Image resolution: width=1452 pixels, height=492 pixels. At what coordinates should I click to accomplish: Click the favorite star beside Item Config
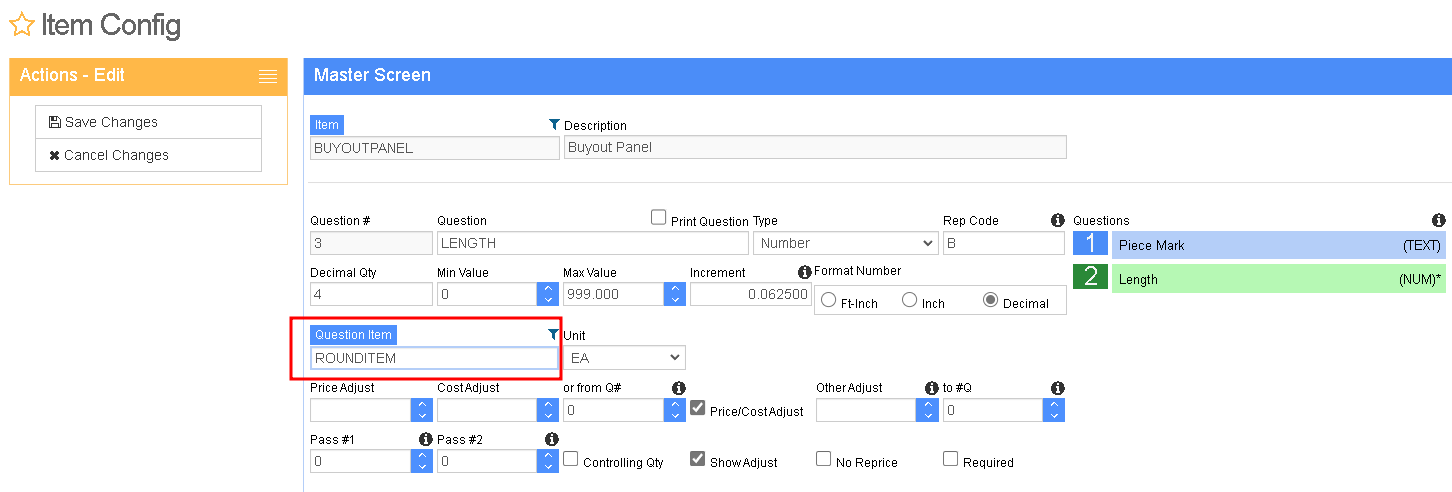tap(21, 25)
